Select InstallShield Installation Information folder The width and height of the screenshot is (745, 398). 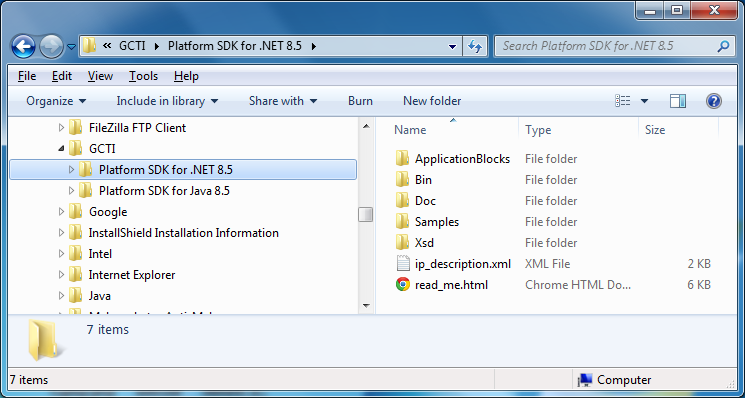pos(183,233)
